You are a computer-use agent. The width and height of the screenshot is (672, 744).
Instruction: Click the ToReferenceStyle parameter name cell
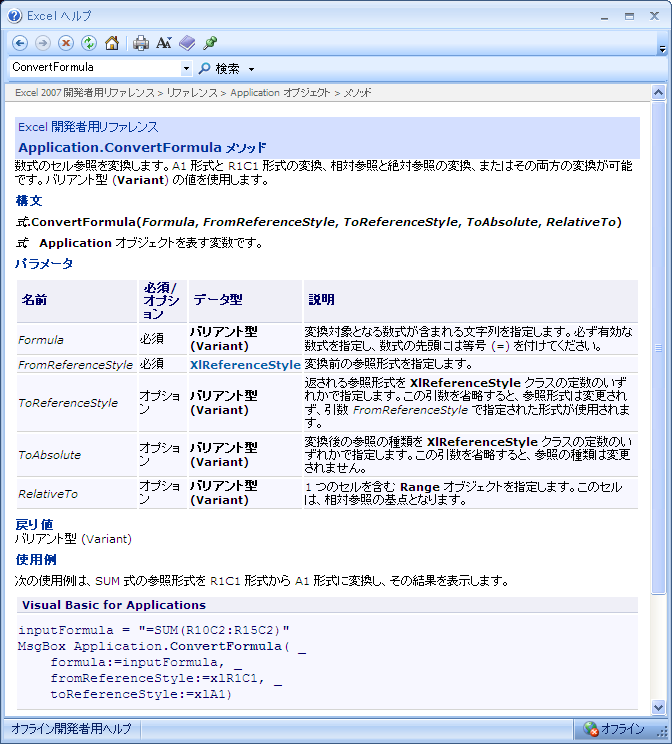click(x=77, y=403)
